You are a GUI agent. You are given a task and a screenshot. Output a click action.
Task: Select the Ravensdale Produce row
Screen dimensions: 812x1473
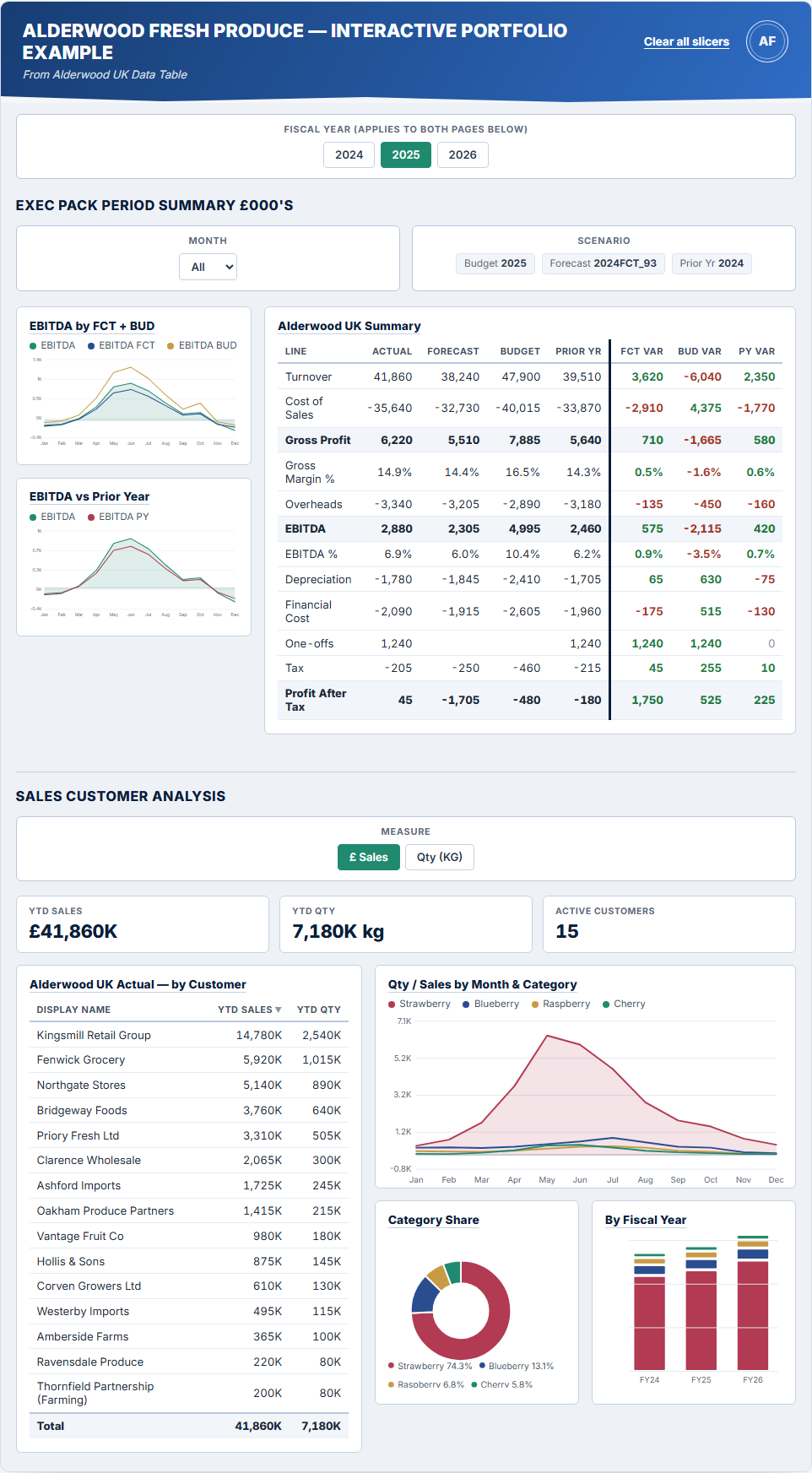pyautogui.click(x=189, y=1362)
